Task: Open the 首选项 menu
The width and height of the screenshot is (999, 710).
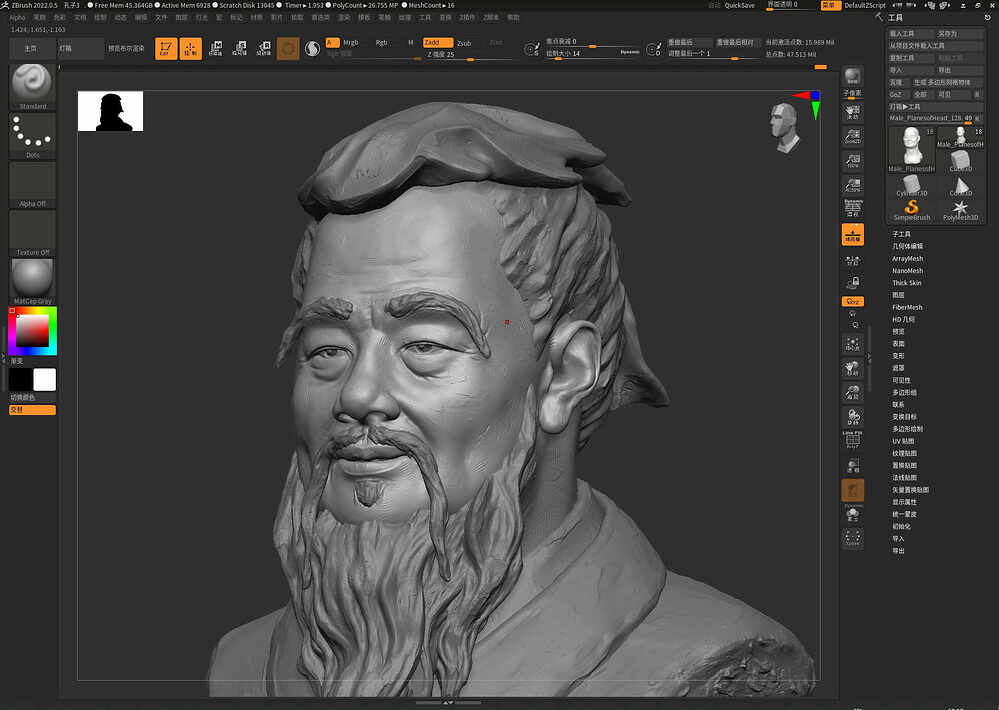Action: click(320, 18)
